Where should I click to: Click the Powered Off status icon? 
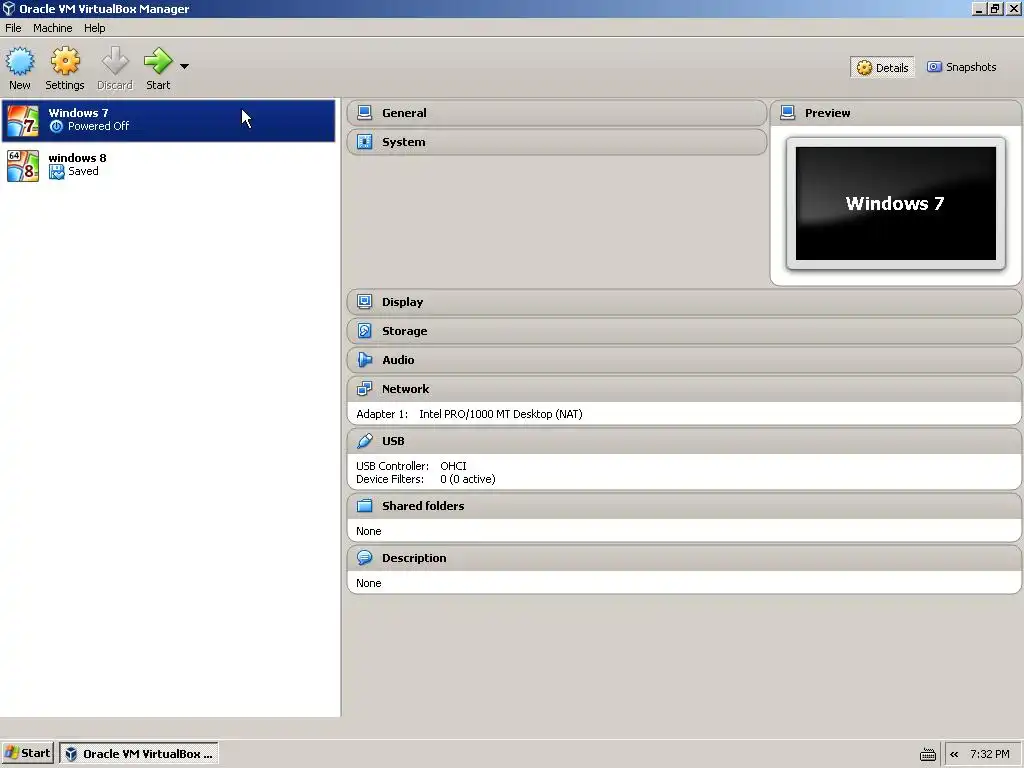click(x=57, y=126)
